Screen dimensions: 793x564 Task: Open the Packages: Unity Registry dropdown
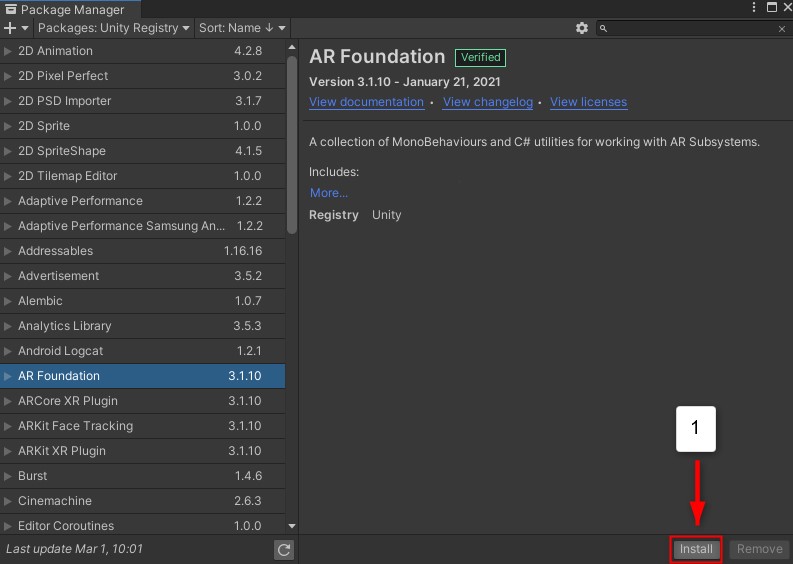pyautogui.click(x=113, y=28)
